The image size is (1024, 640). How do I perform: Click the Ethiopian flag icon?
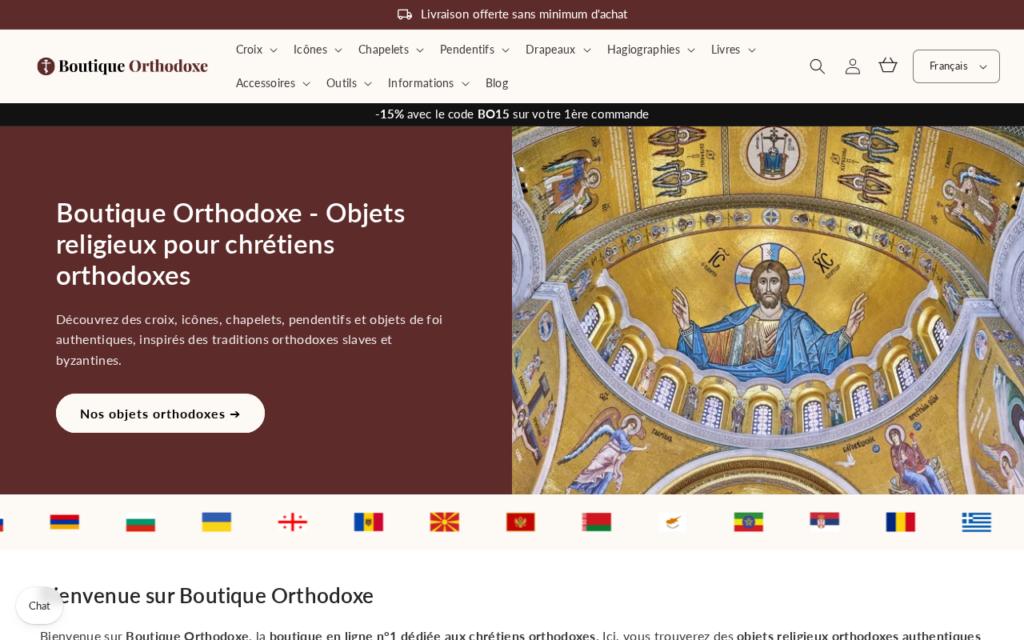pos(748,522)
